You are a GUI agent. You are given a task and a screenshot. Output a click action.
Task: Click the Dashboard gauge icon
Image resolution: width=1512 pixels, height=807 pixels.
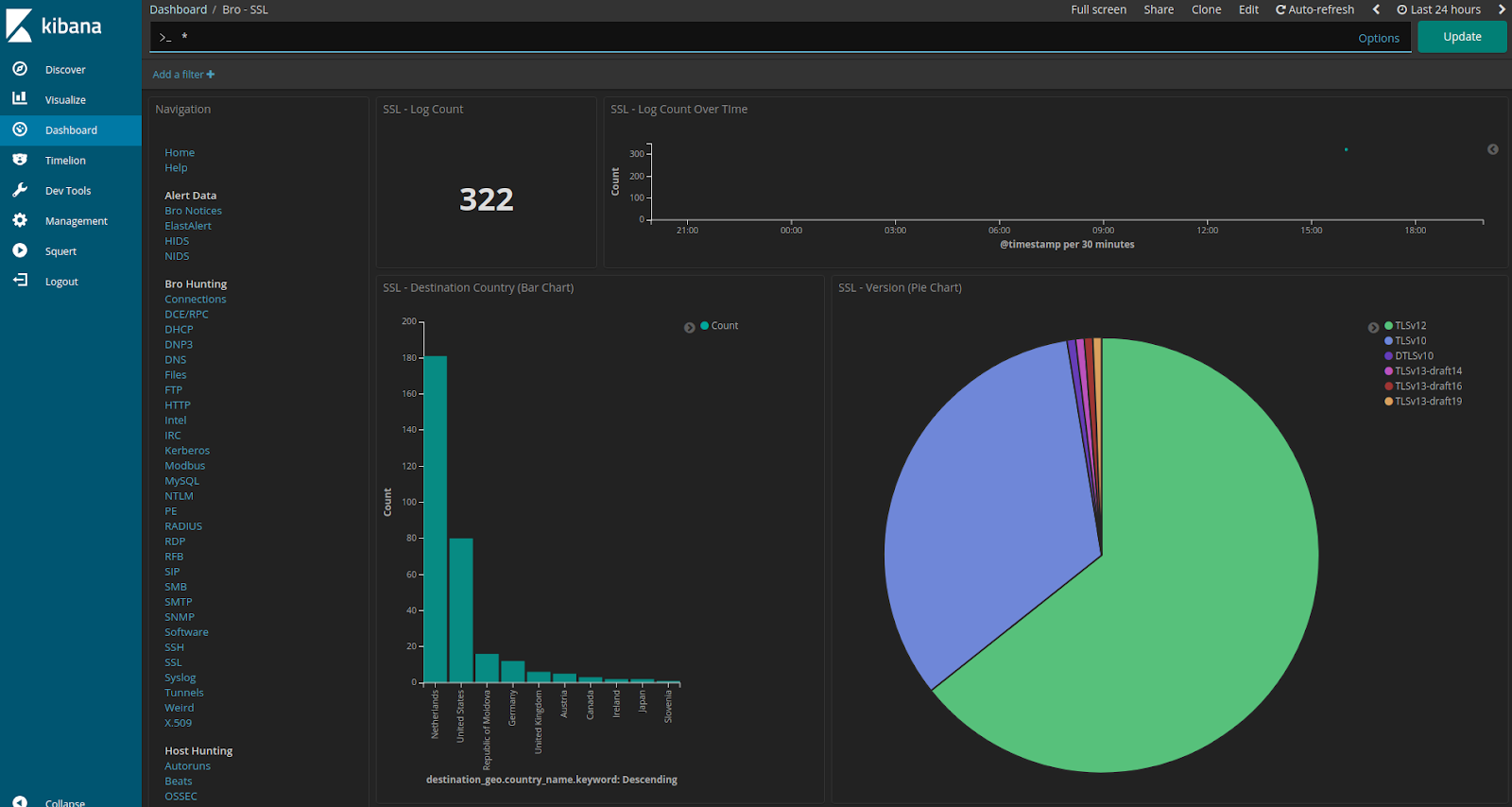(x=20, y=129)
